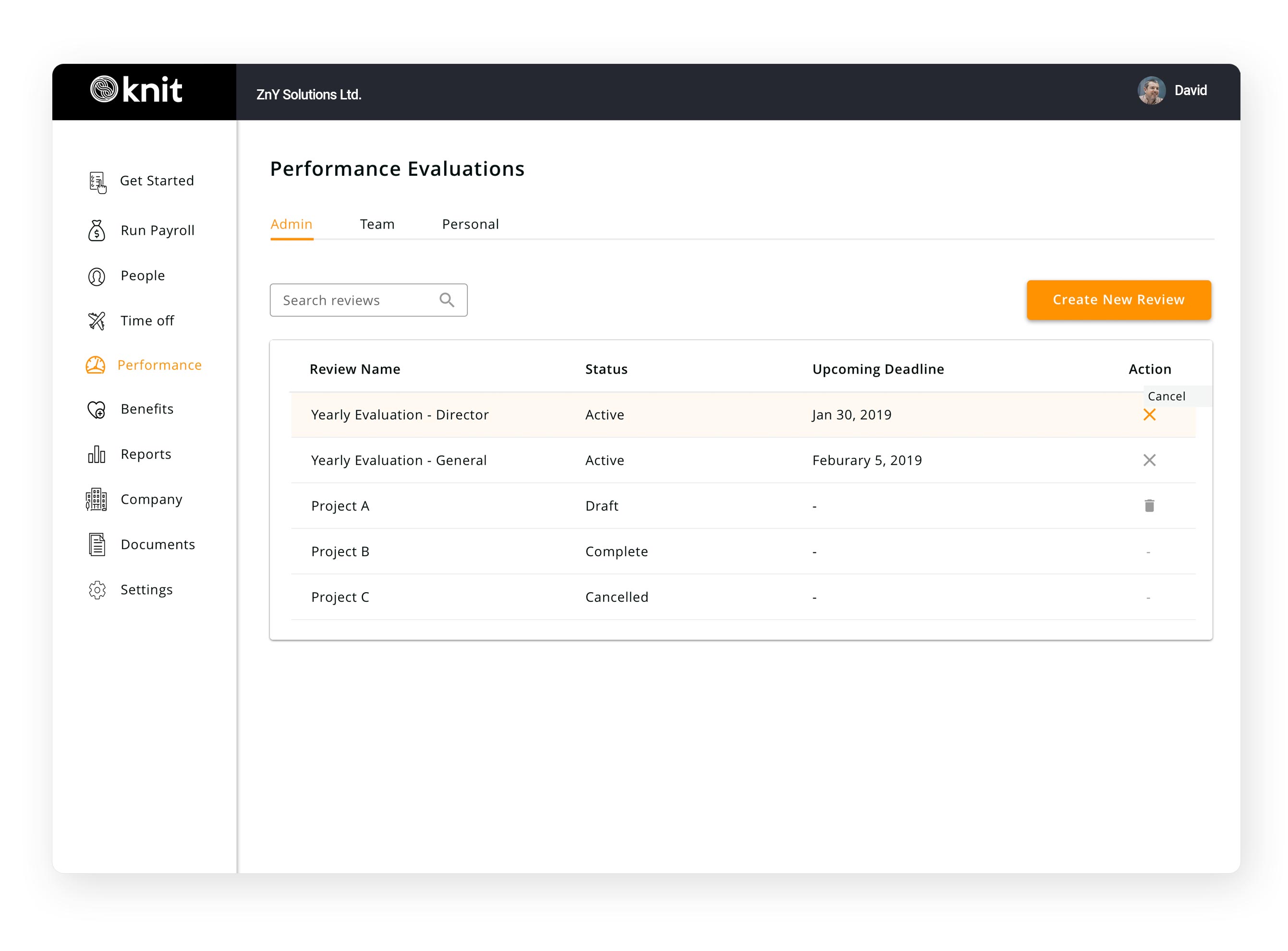
Task: Open the Personal tab
Action: (x=470, y=224)
